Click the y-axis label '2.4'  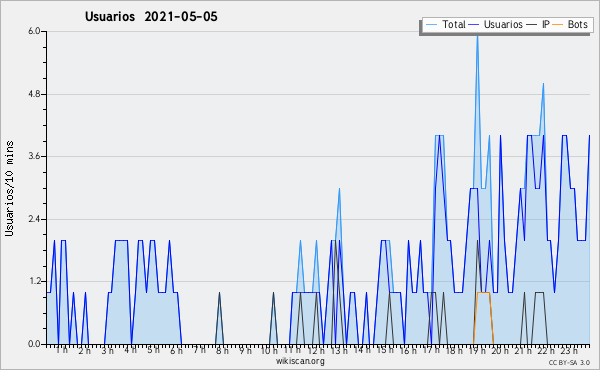point(34,219)
